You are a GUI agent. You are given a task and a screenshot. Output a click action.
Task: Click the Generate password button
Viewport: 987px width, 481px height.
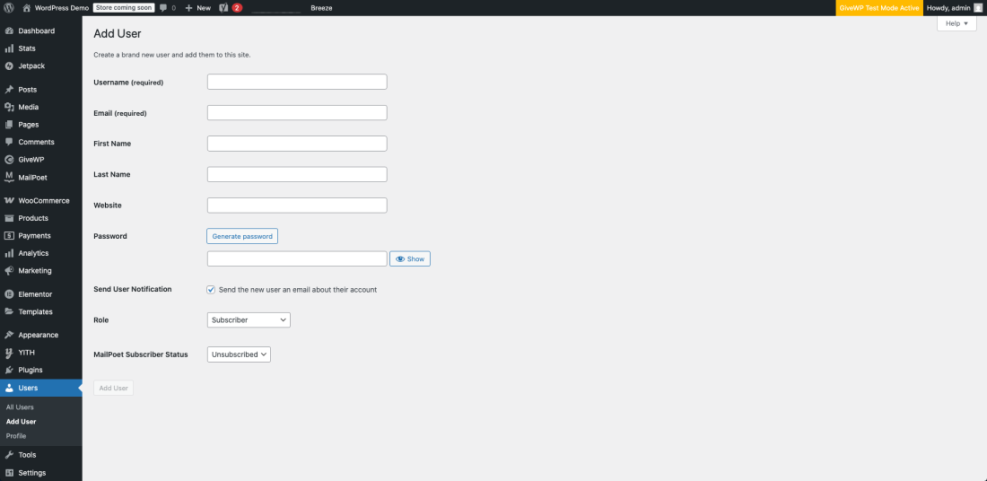coord(242,236)
